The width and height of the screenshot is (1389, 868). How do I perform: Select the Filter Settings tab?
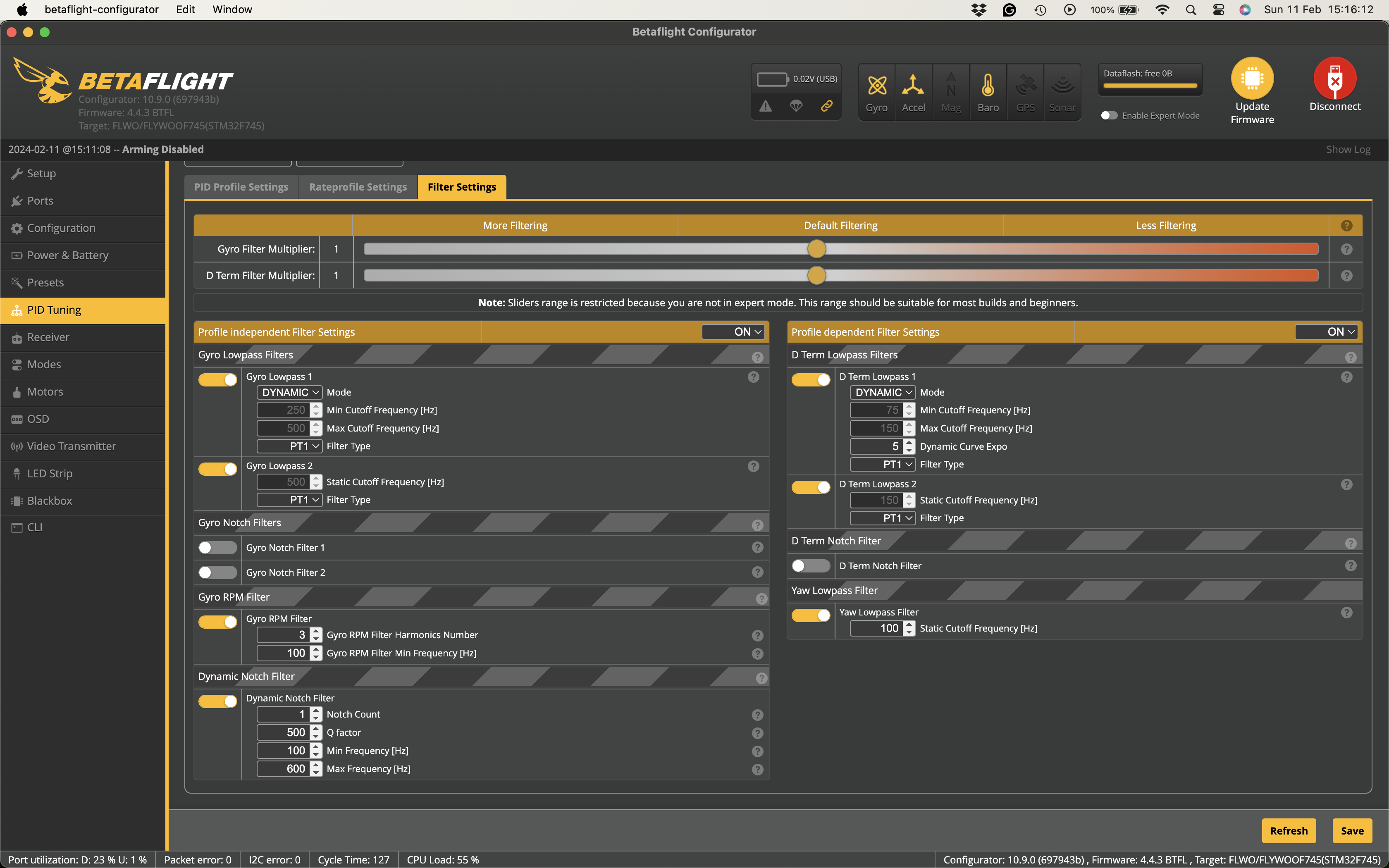[x=461, y=187]
